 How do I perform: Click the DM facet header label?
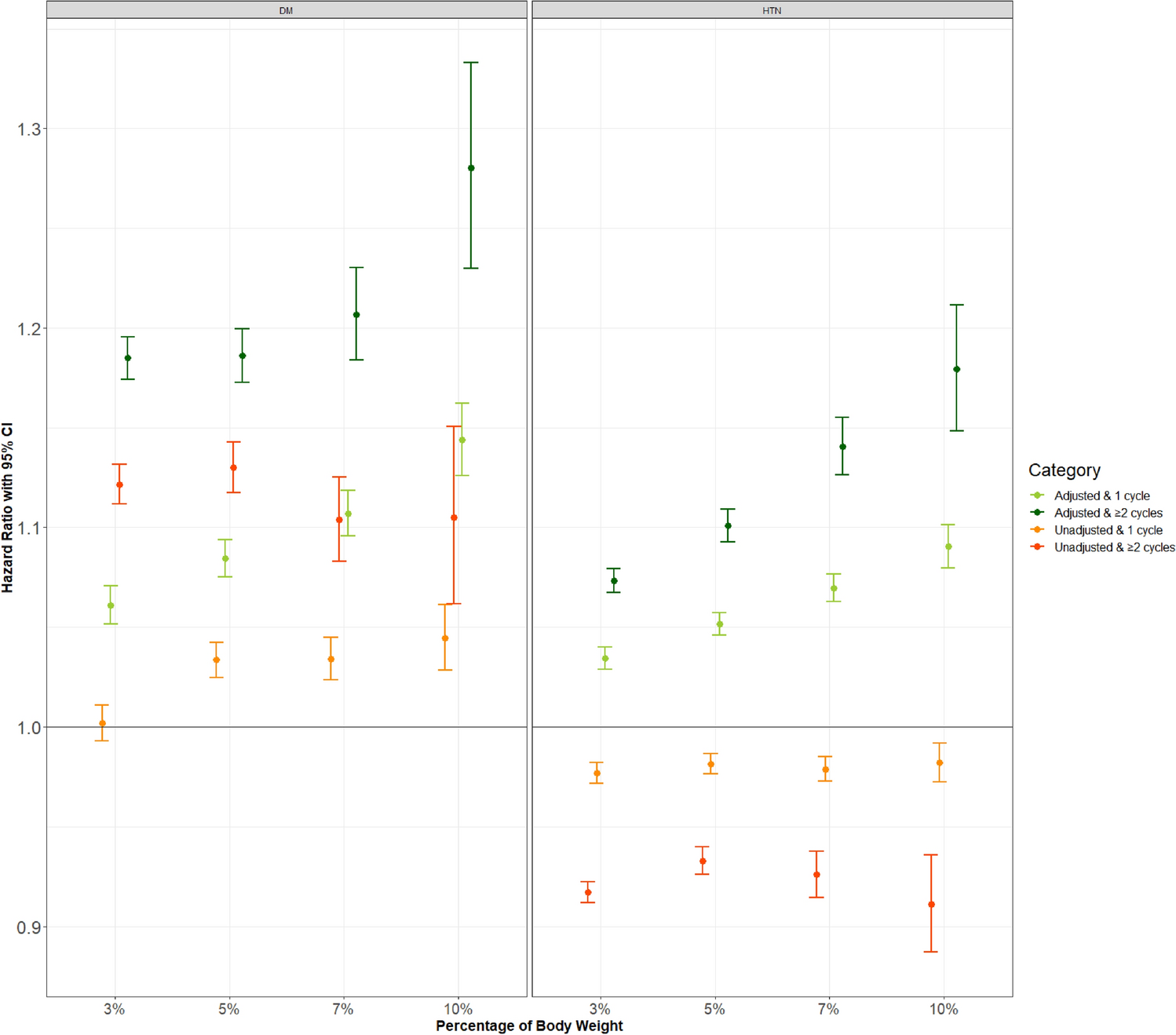coord(286,10)
